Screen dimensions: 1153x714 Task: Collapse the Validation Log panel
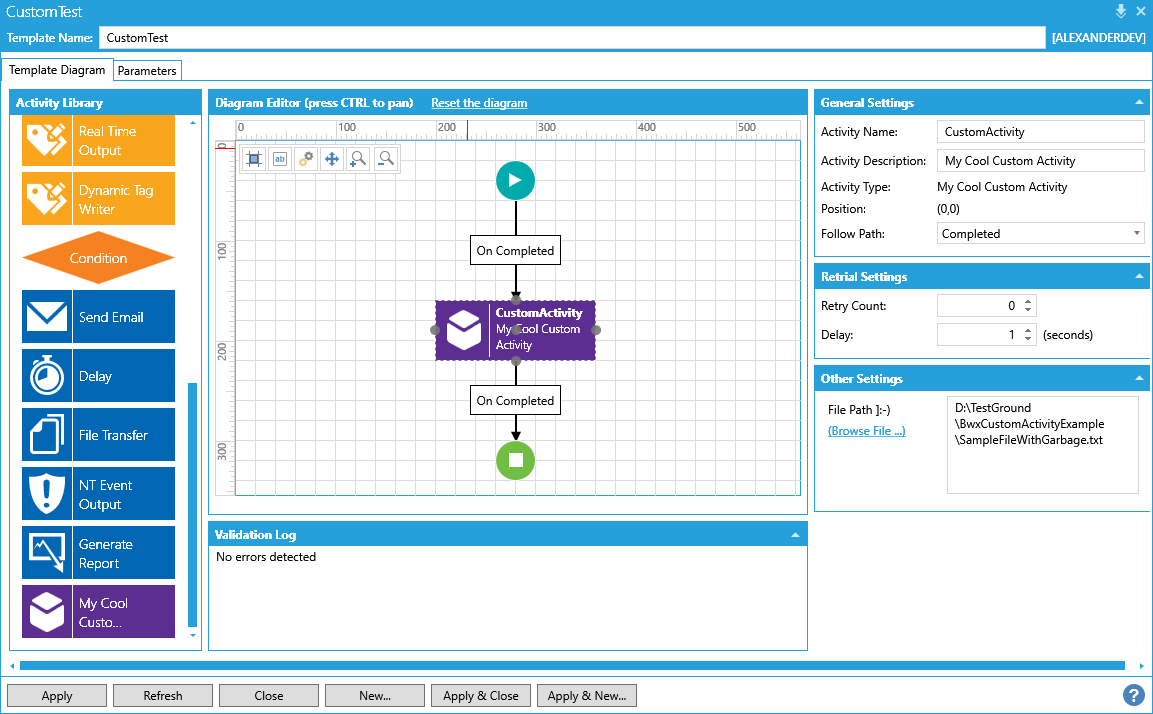[796, 535]
